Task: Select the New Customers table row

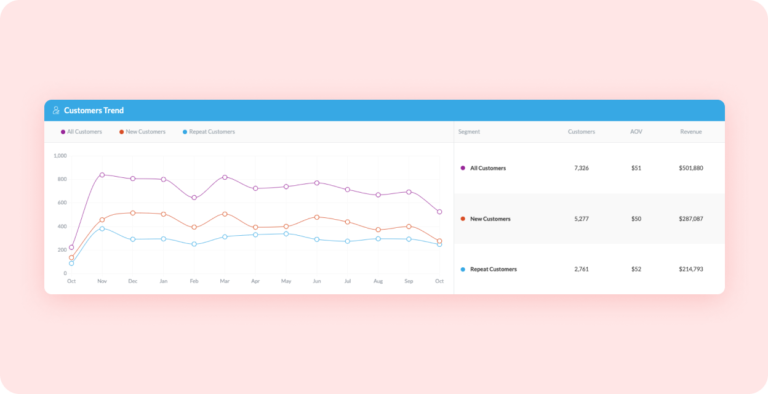Action: pyautogui.click(x=589, y=219)
